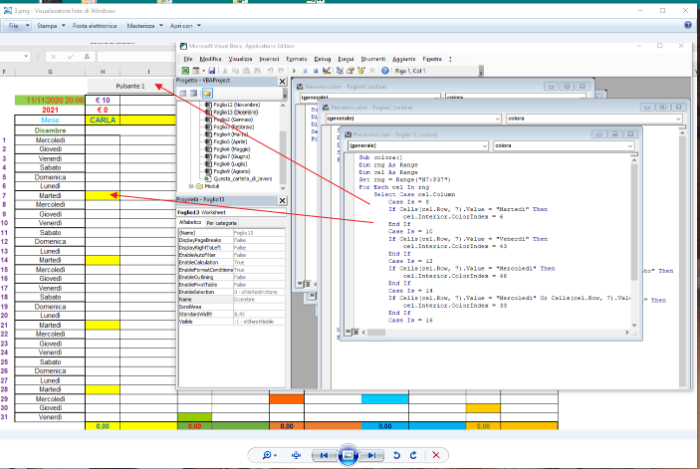700x469 pixels.
Task: Undo with the VBA toolbar arrow
Action: click(270, 71)
